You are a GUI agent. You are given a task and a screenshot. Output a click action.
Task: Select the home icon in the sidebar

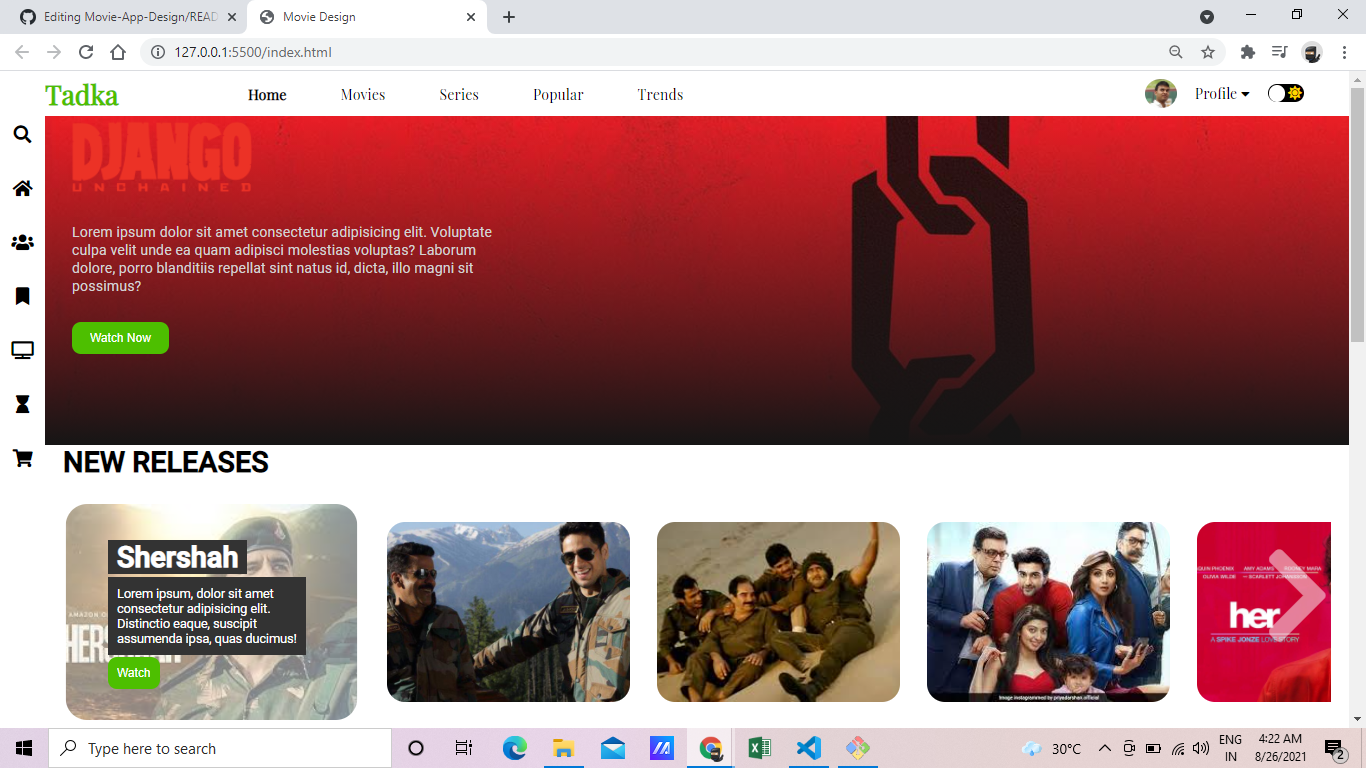pyautogui.click(x=22, y=188)
